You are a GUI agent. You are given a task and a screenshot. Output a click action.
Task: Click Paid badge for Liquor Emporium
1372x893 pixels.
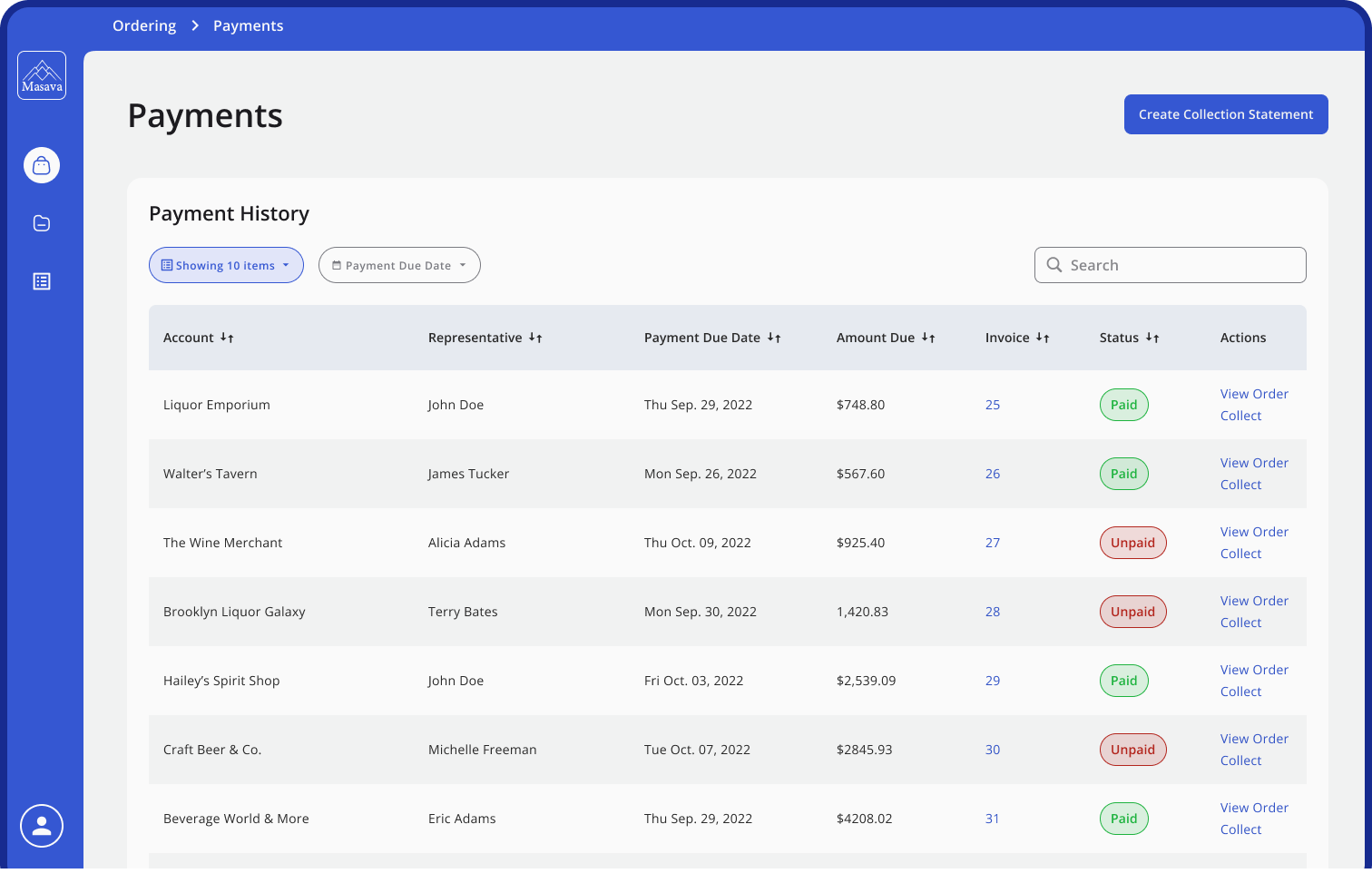point(1124,405)
